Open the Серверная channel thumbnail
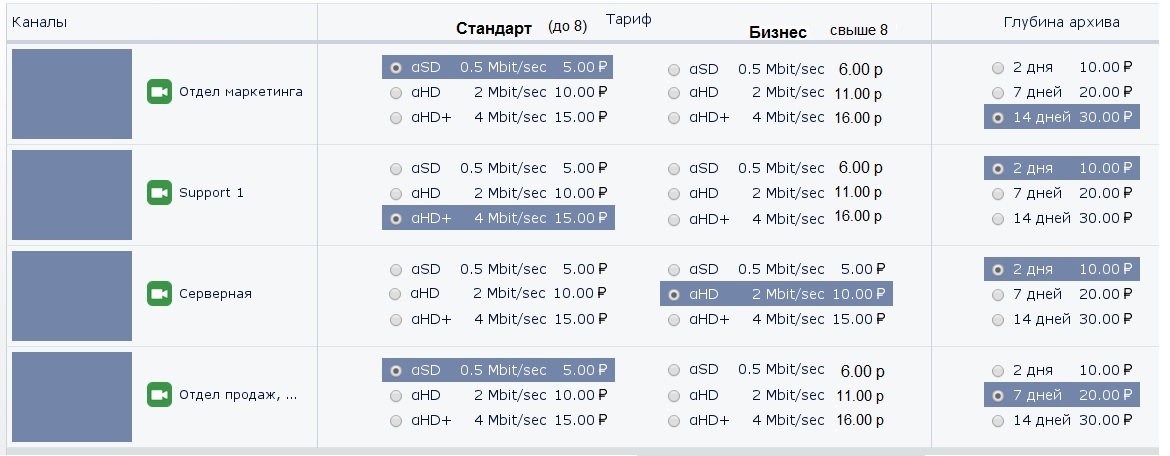Screen dimensions: 1170x456 72,295
